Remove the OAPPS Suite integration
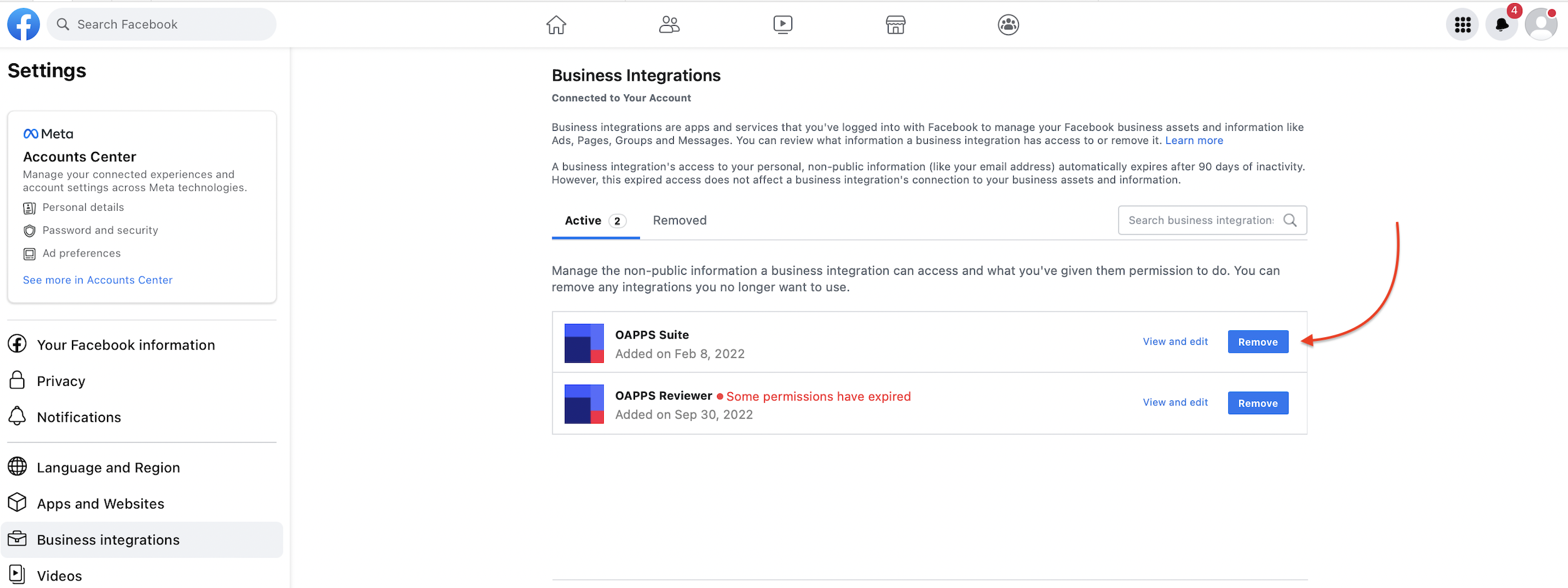Viewport: 1568px width, 588px height. [x=1258, y=342]
